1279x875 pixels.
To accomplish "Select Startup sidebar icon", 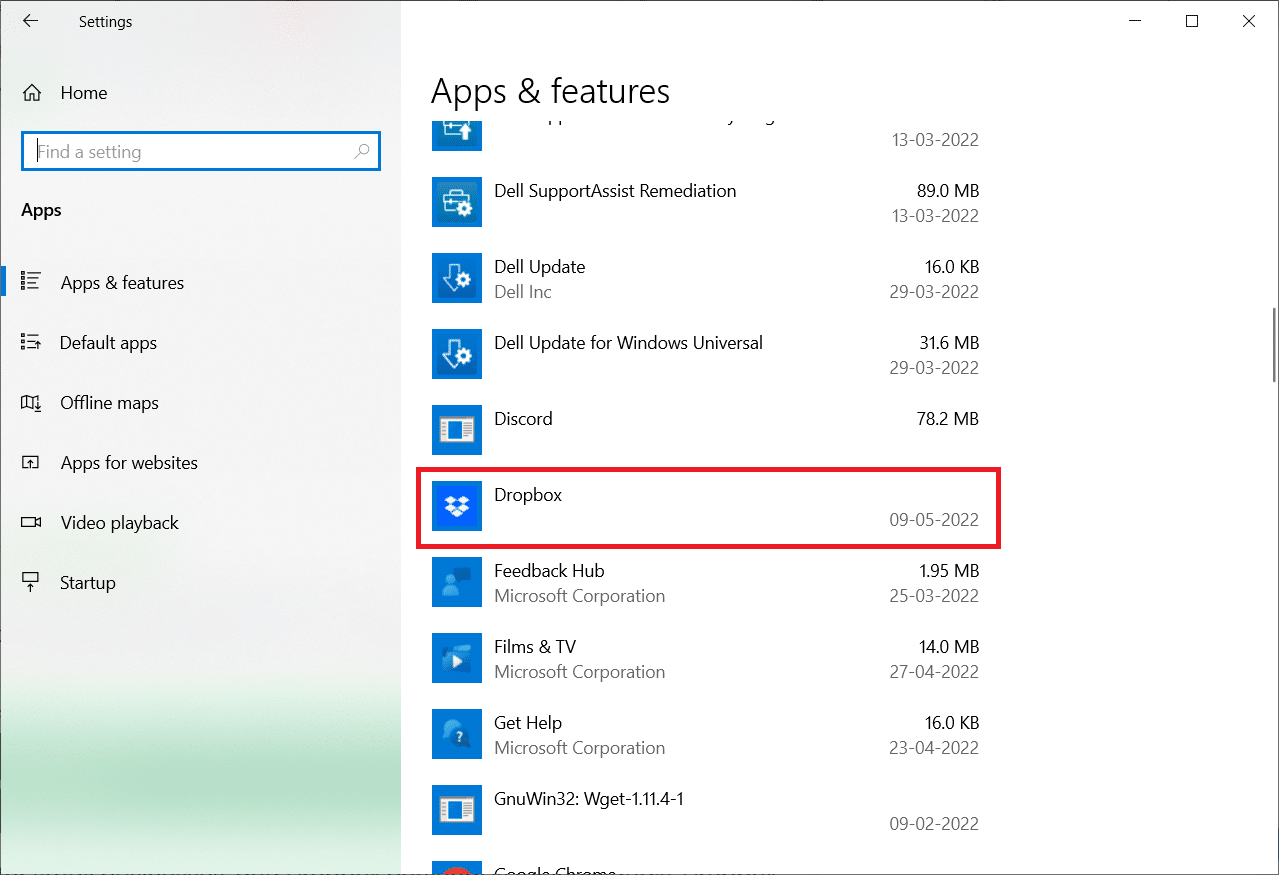I will pyautogui.click(x=30, y=582).
